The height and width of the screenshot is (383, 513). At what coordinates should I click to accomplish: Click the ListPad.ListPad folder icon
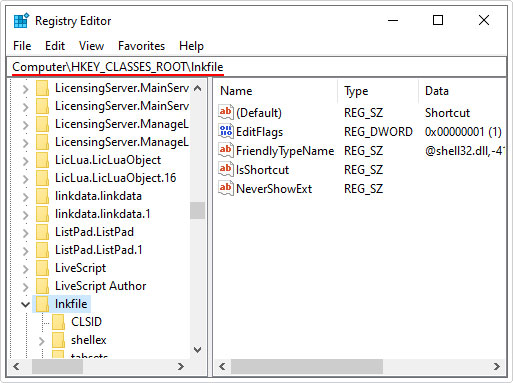click(43, 232)
